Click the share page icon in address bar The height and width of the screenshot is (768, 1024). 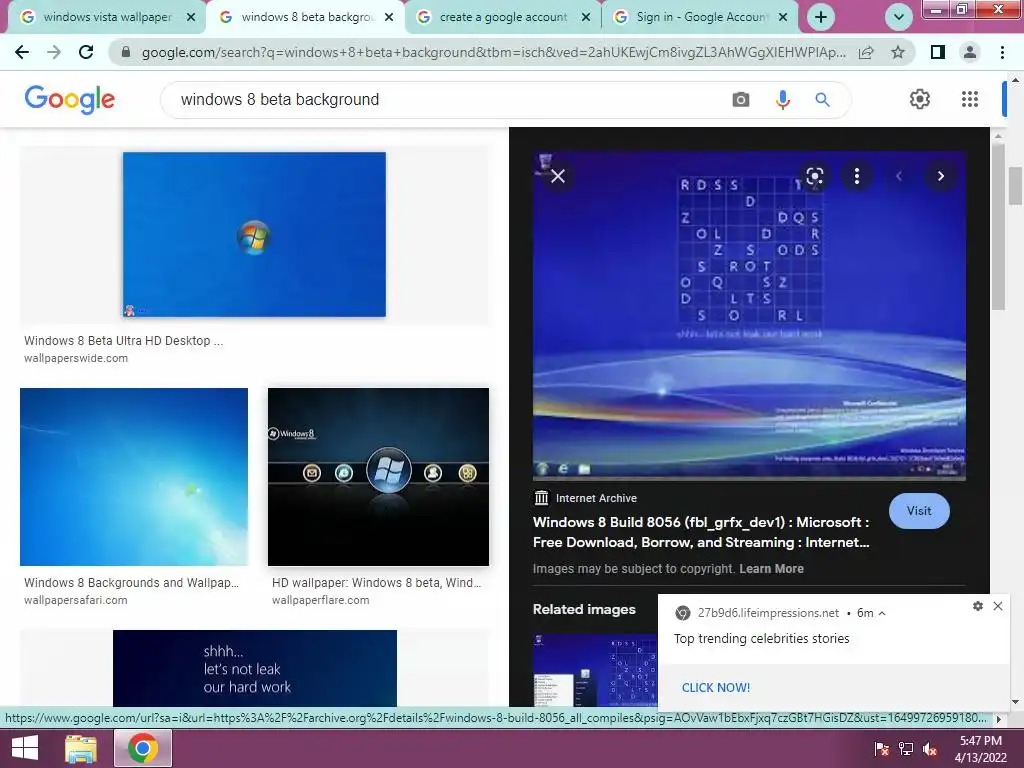(x=866, y=52)
